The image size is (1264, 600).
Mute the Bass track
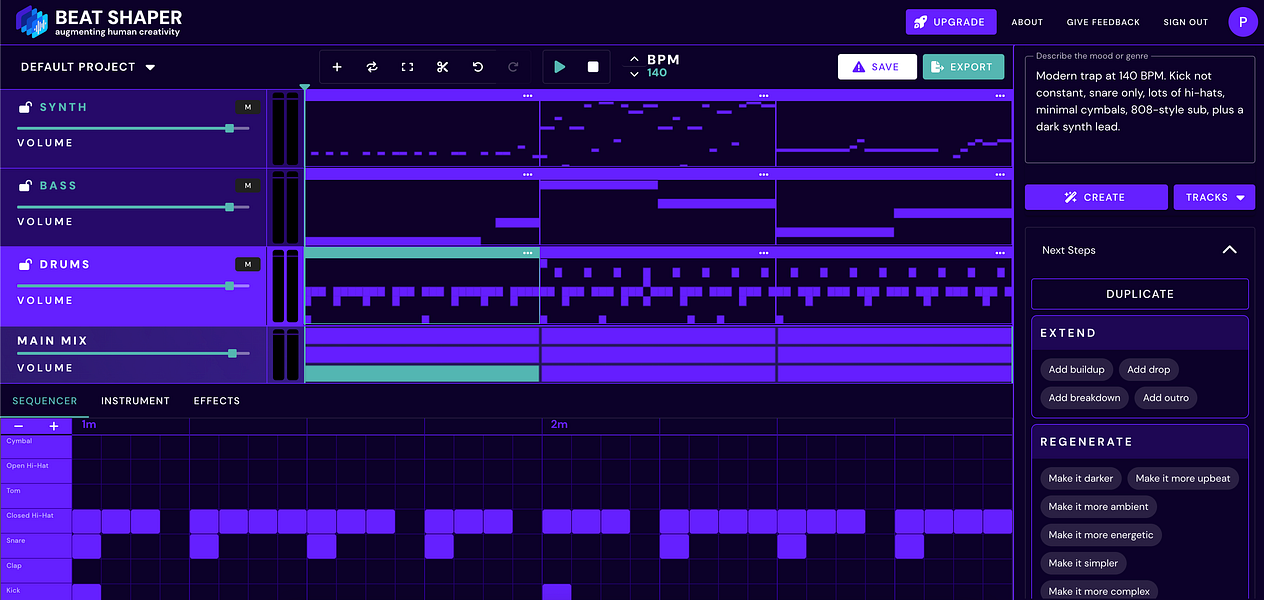point(248,186)
